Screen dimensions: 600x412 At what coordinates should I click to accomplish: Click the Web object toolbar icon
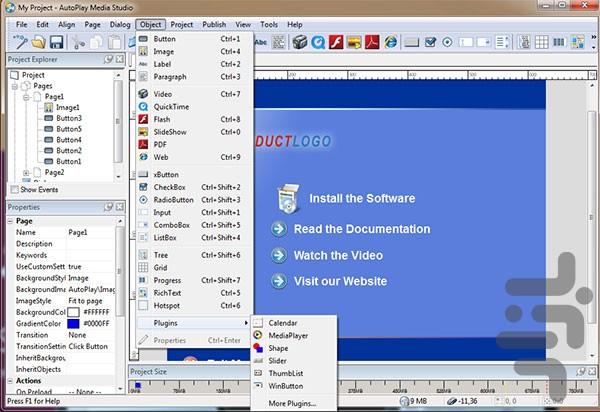click(x=390, y=42)
